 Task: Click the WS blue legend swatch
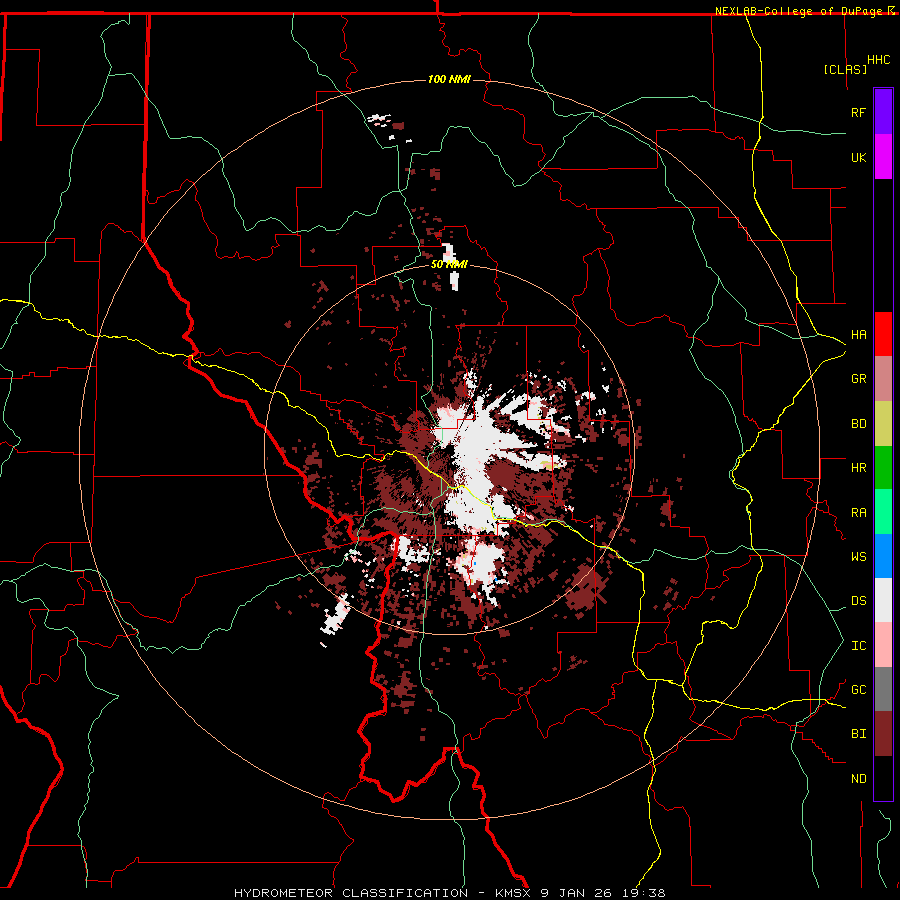click(x=883, y=556)
